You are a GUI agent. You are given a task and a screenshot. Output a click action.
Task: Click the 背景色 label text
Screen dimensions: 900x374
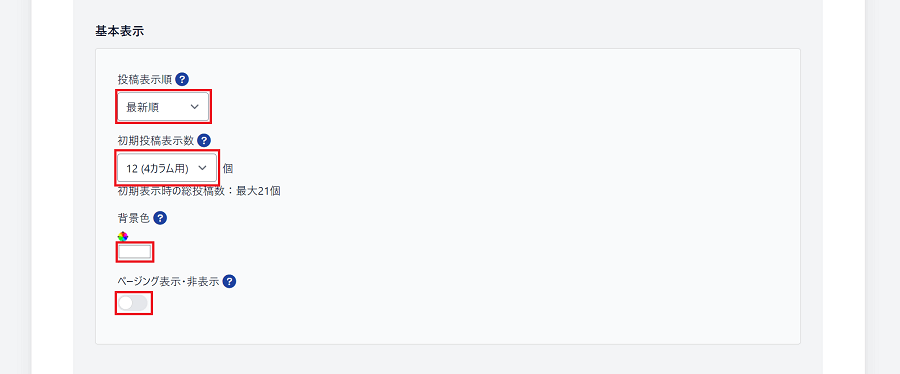point(134,219)
